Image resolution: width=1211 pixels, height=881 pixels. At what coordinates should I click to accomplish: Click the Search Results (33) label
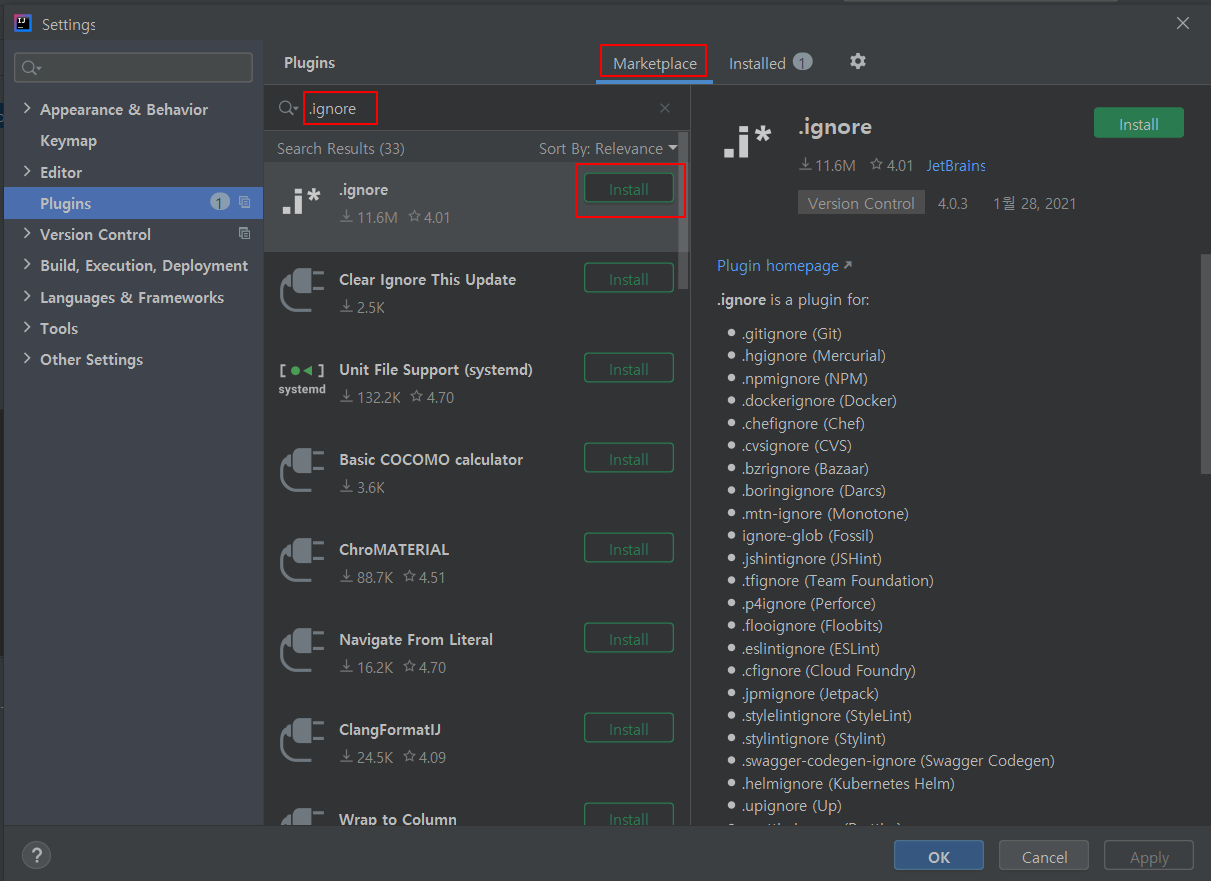341,148
